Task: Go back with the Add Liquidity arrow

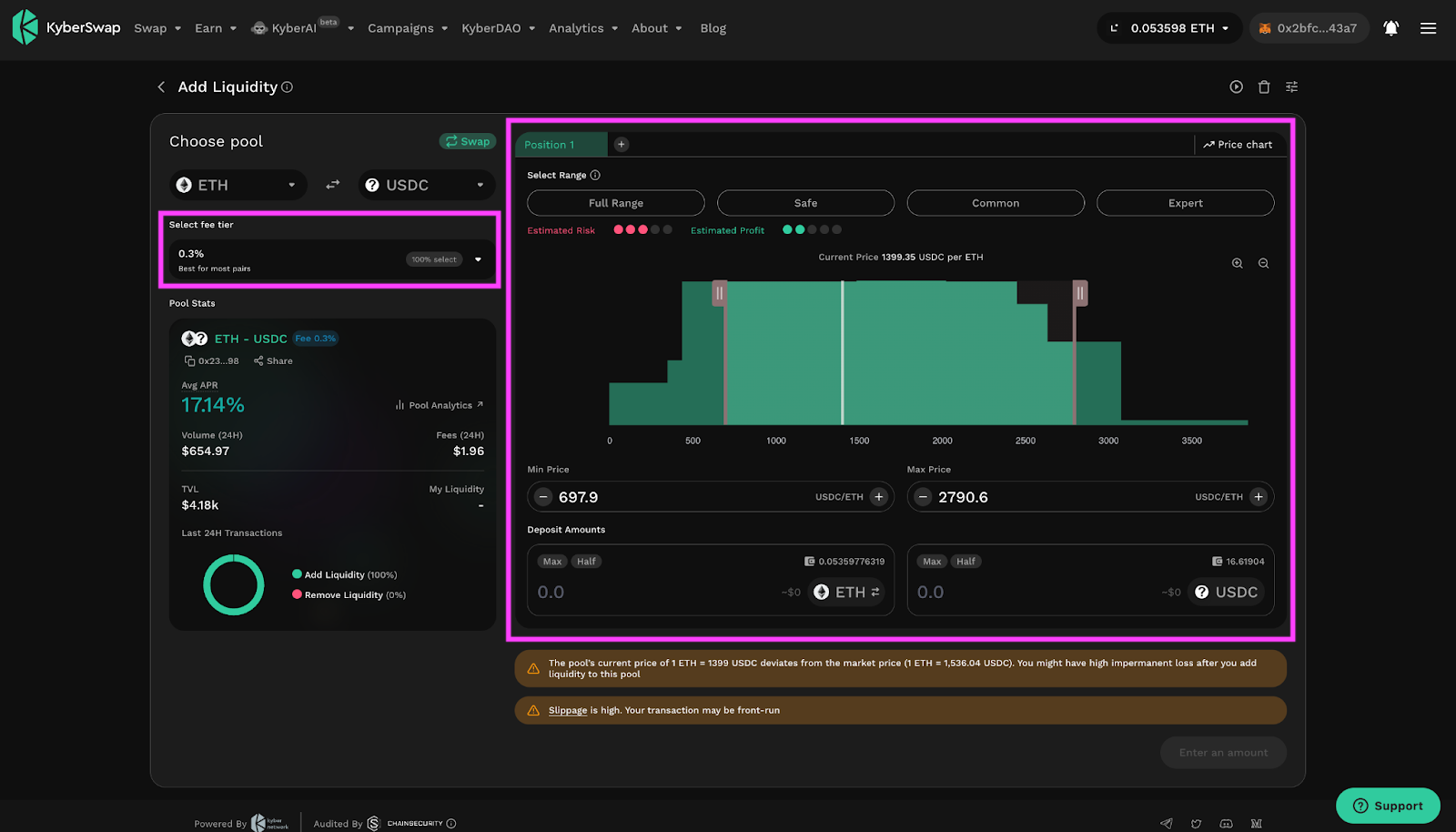Action: pyautogui.click(x=161, y=86)
